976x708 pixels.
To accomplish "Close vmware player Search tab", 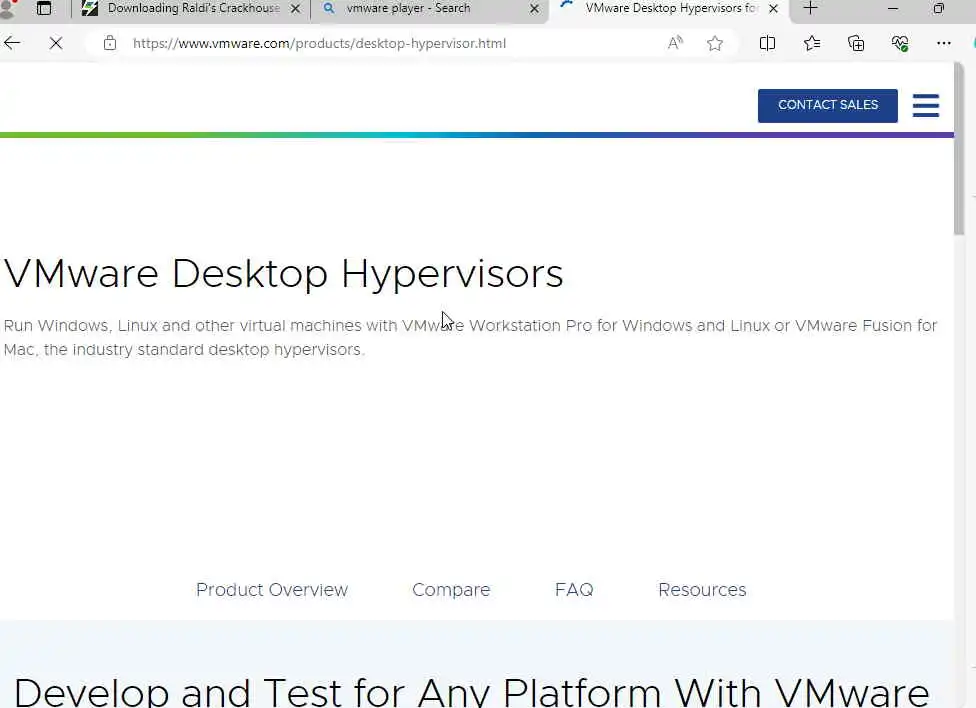I will point(534,9).
